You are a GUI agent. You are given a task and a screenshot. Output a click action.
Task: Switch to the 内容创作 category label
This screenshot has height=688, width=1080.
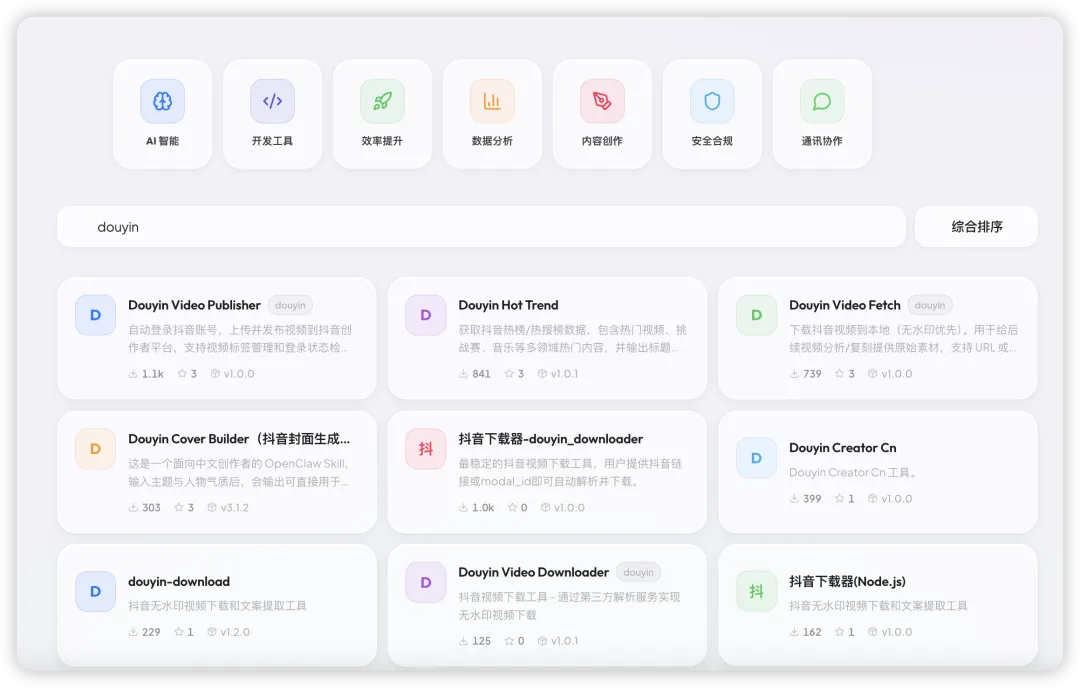click(602, 141)
